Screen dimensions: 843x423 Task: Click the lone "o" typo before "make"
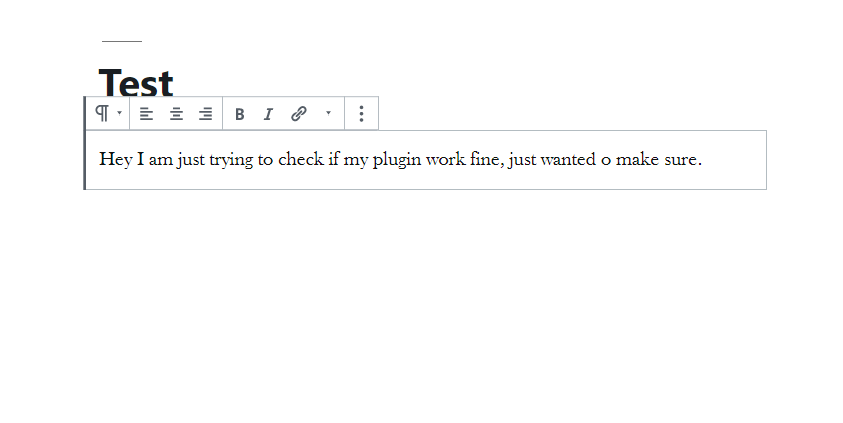point(606,161)
